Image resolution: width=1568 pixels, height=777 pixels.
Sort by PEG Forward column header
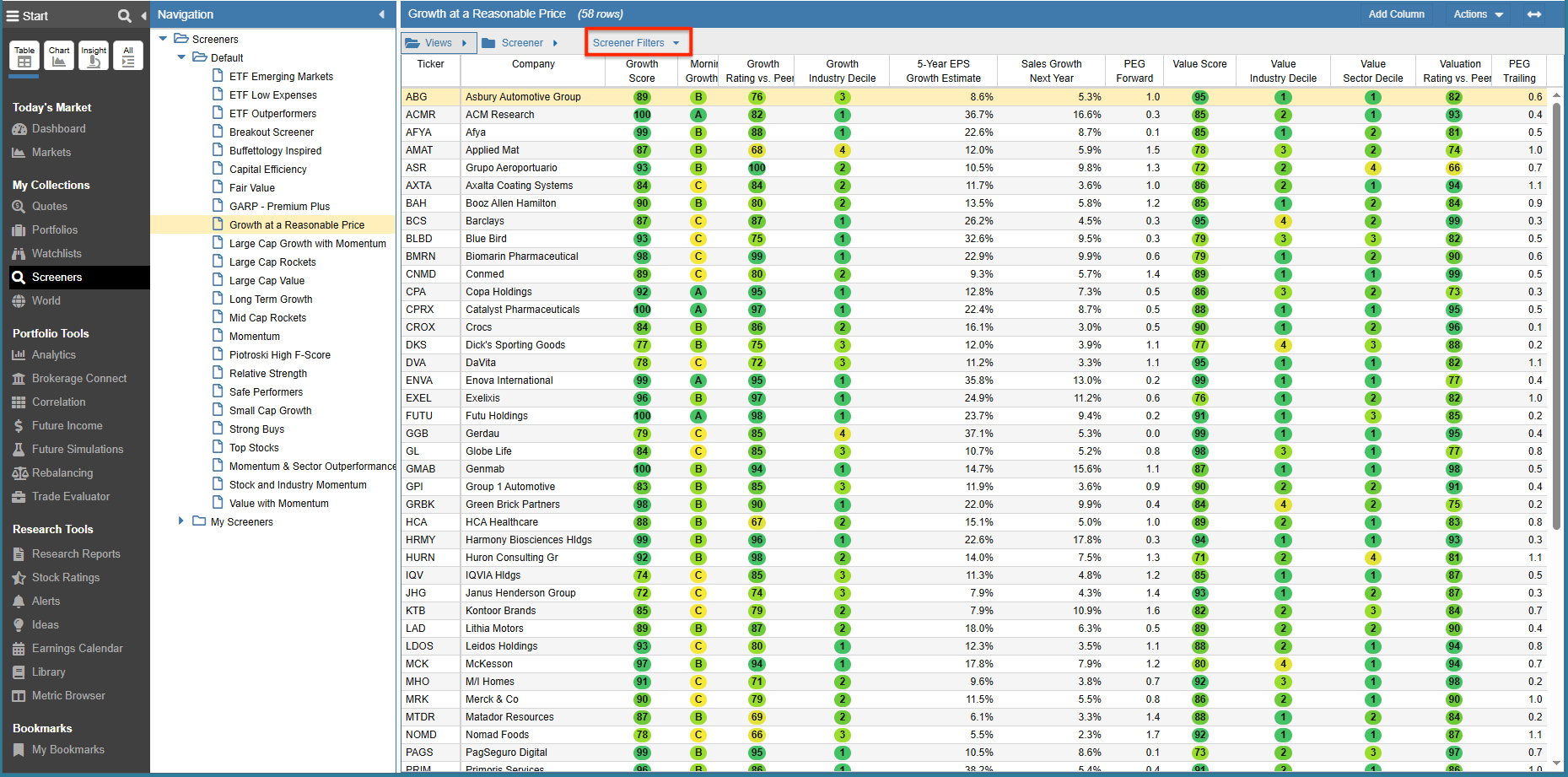(x=1134, y=71)
